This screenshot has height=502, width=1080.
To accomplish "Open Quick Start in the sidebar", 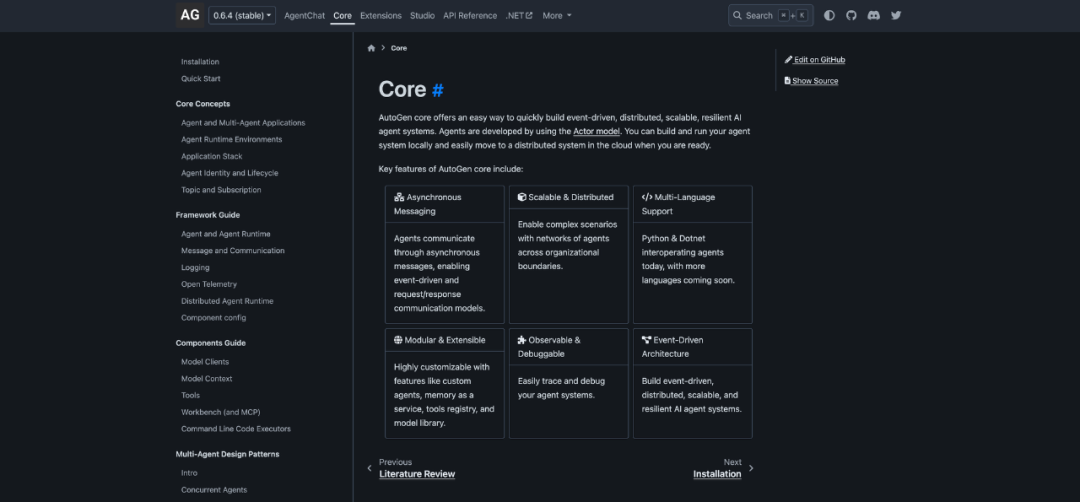I will coord(201,79).
